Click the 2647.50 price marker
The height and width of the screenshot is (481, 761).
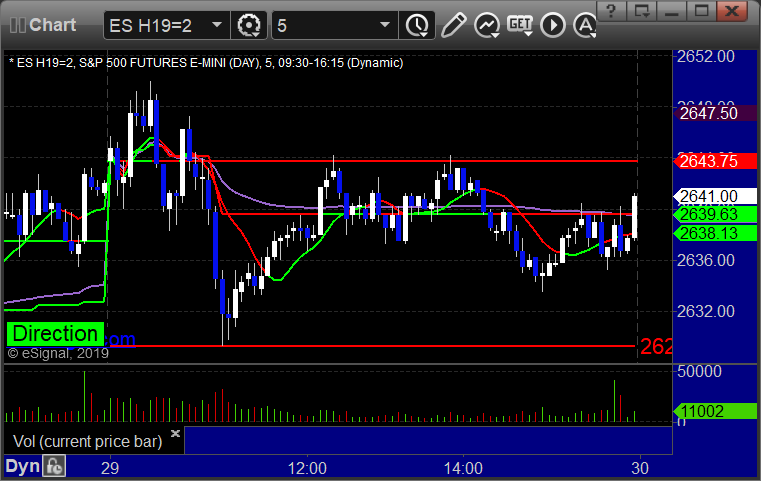click(x=715, y=113)
